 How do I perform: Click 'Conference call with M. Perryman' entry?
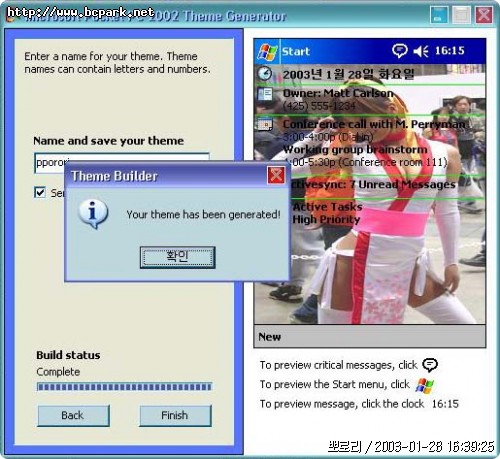point(374,124)
